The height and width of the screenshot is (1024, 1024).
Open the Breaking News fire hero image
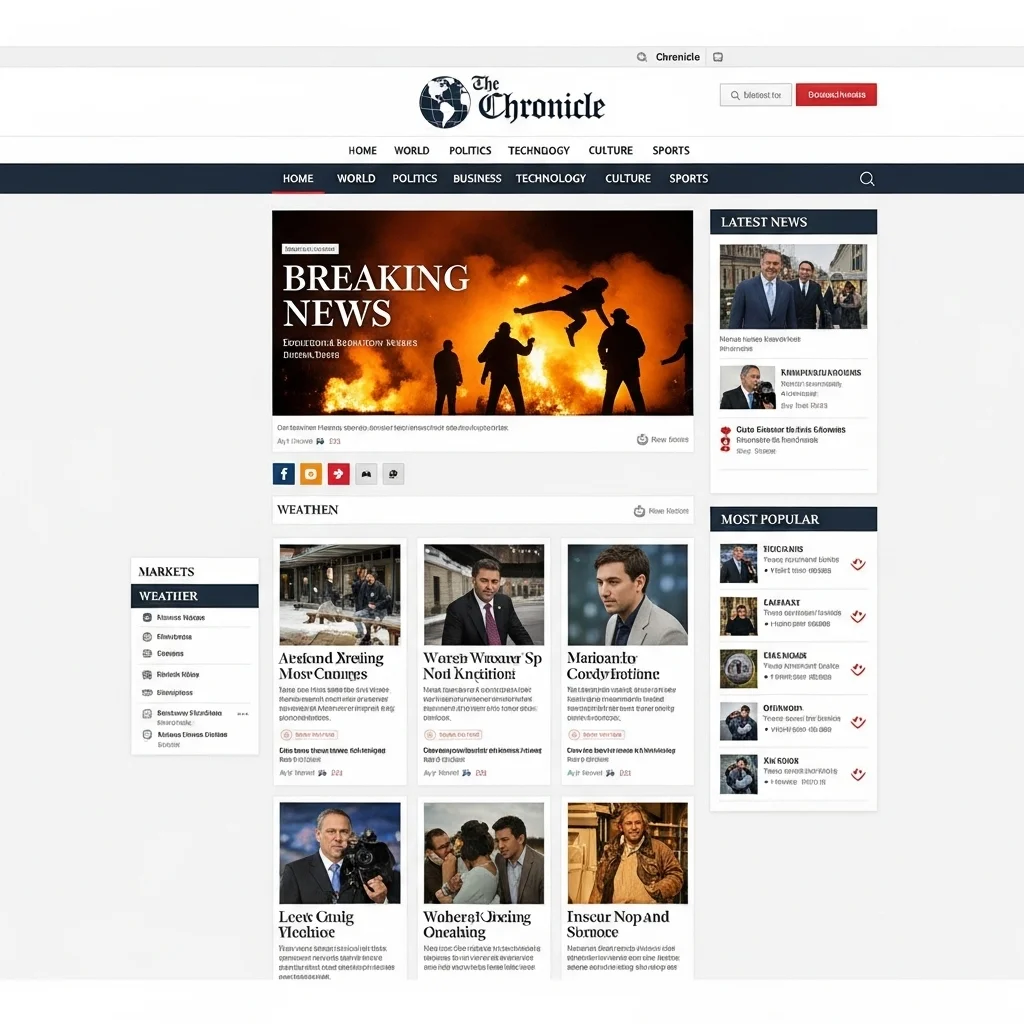point(482,312)
